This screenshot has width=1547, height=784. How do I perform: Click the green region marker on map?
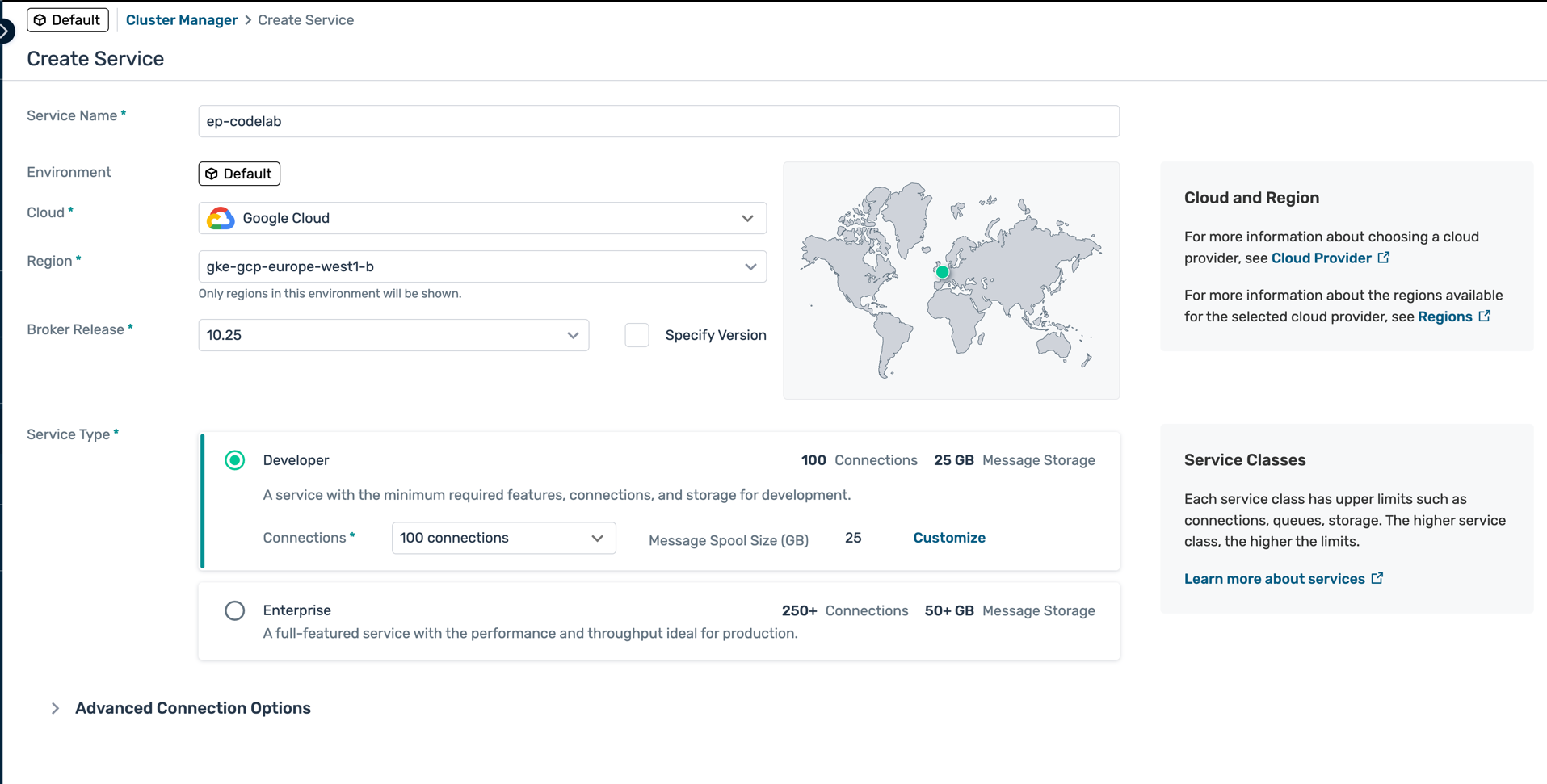pyautogui.click(x=942, y=272)
